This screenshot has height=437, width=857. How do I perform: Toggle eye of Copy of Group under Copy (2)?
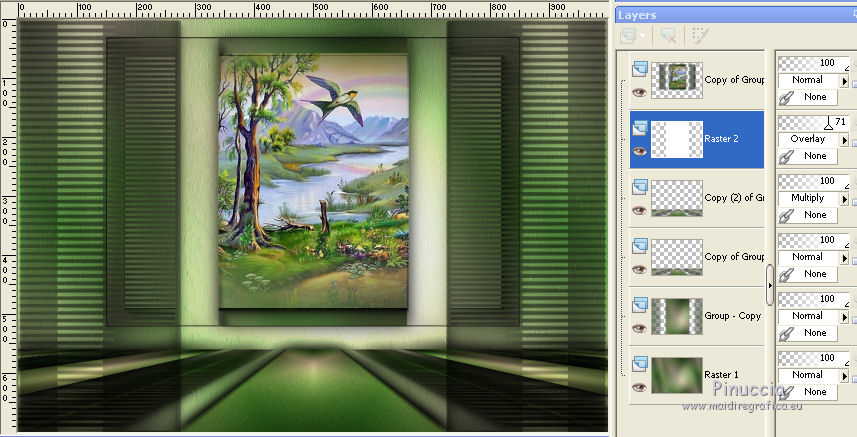coord(639,269)
